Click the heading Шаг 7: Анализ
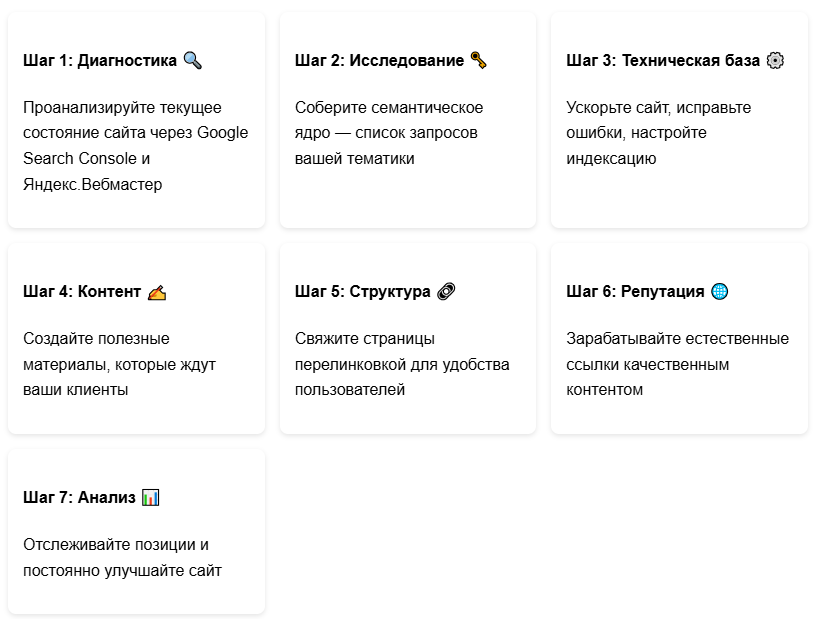This screenshot has height=619, width=815. (x=79, y=497)
